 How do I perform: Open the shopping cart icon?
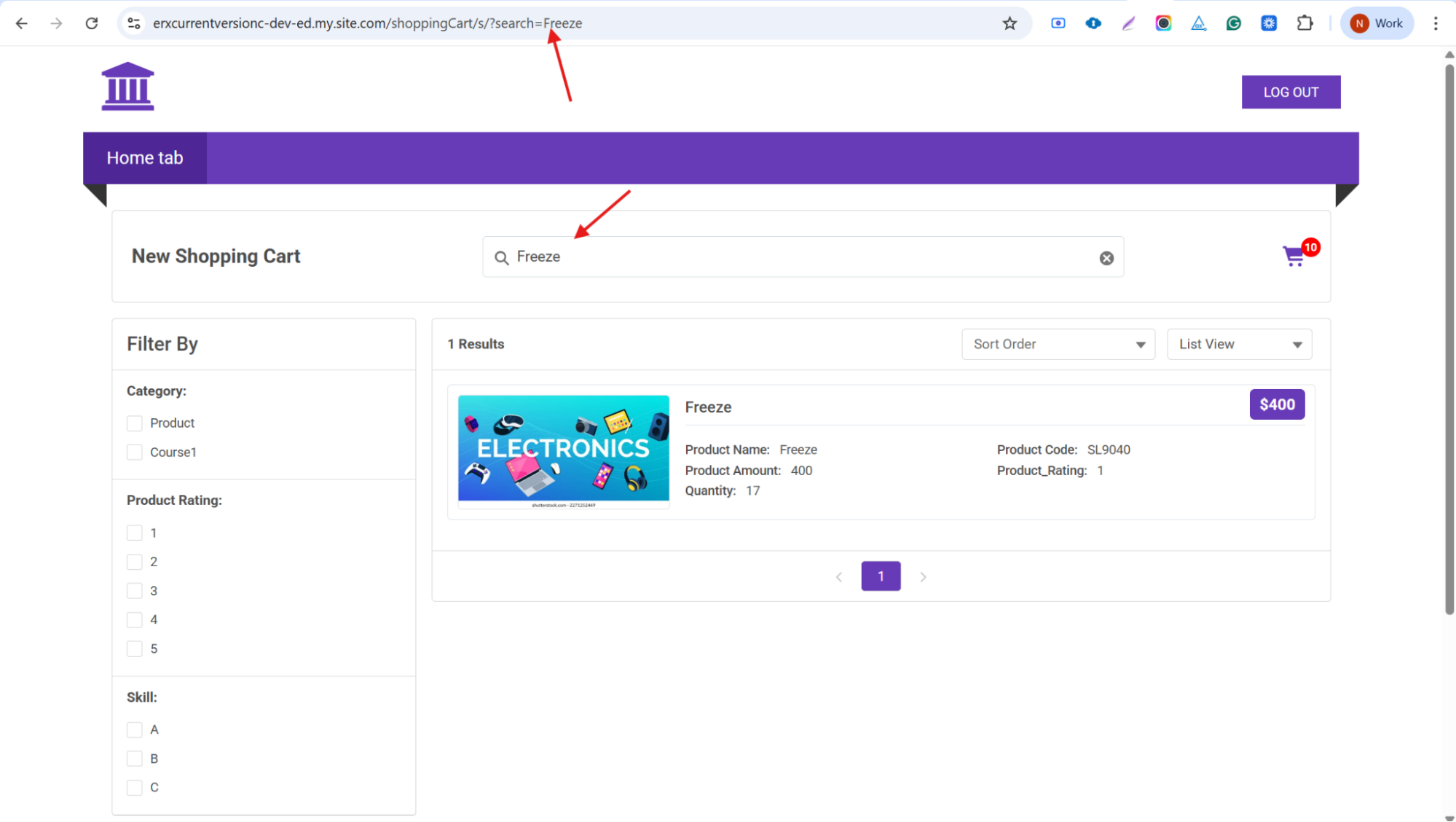click(x=1294, y=256)
